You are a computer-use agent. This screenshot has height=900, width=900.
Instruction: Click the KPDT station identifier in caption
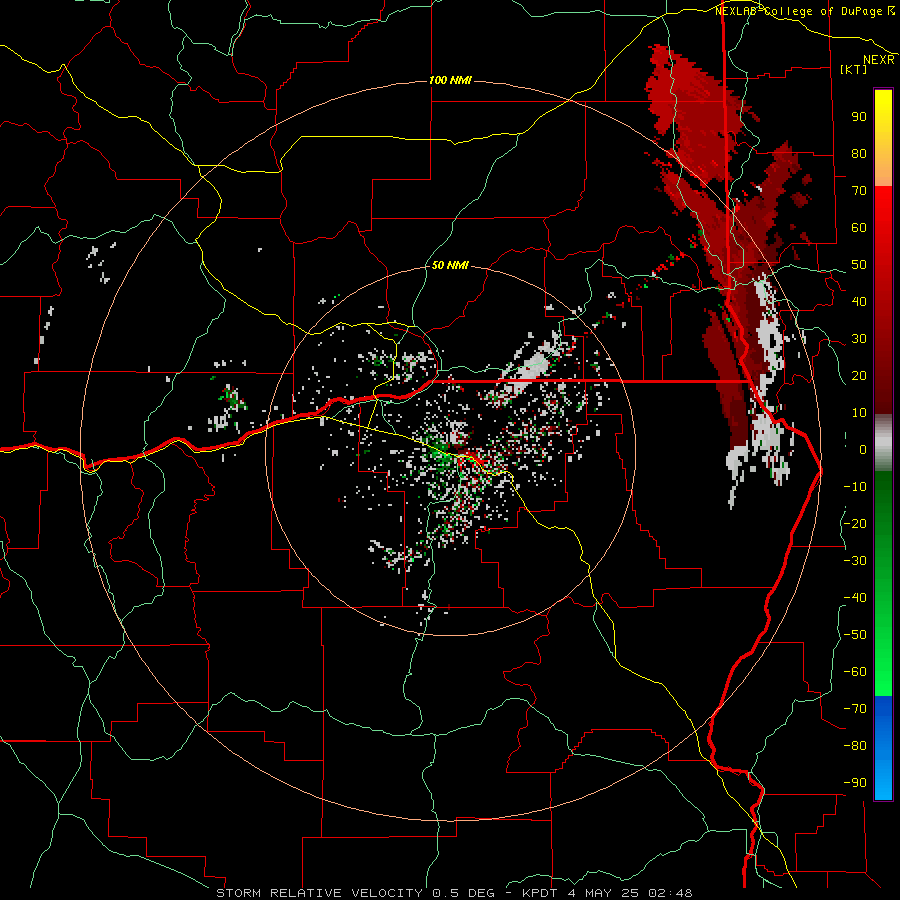tap(540, 893)
